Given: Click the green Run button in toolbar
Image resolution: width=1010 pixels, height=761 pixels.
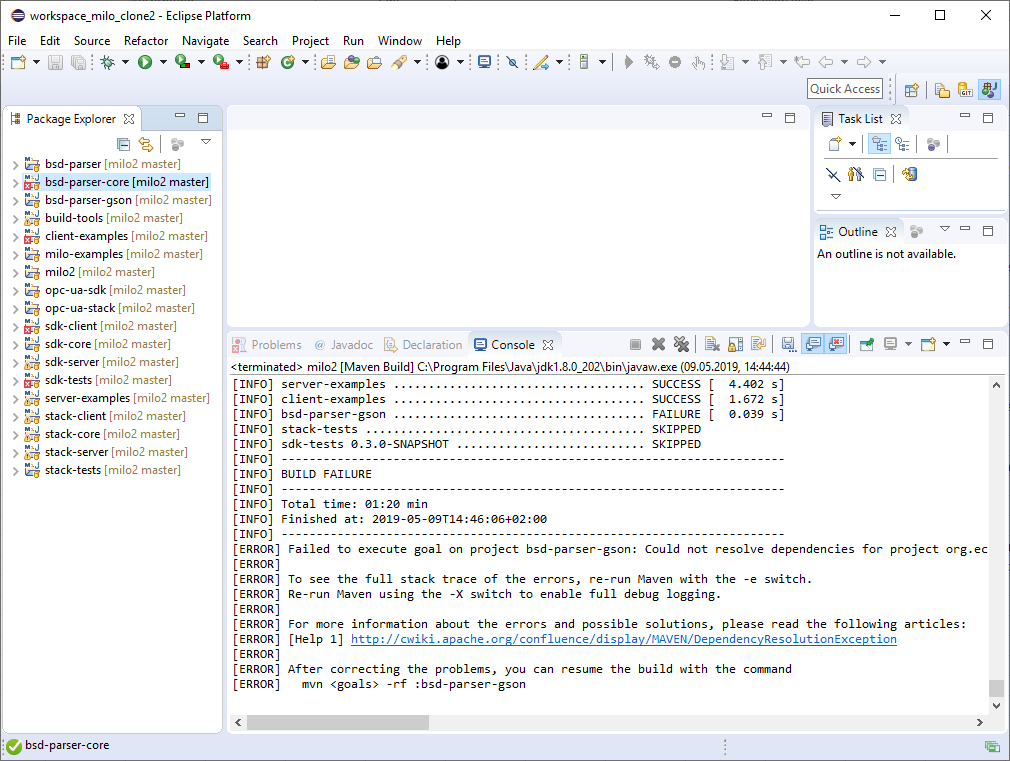Looking at the screenshot, I should pos(145,62).
